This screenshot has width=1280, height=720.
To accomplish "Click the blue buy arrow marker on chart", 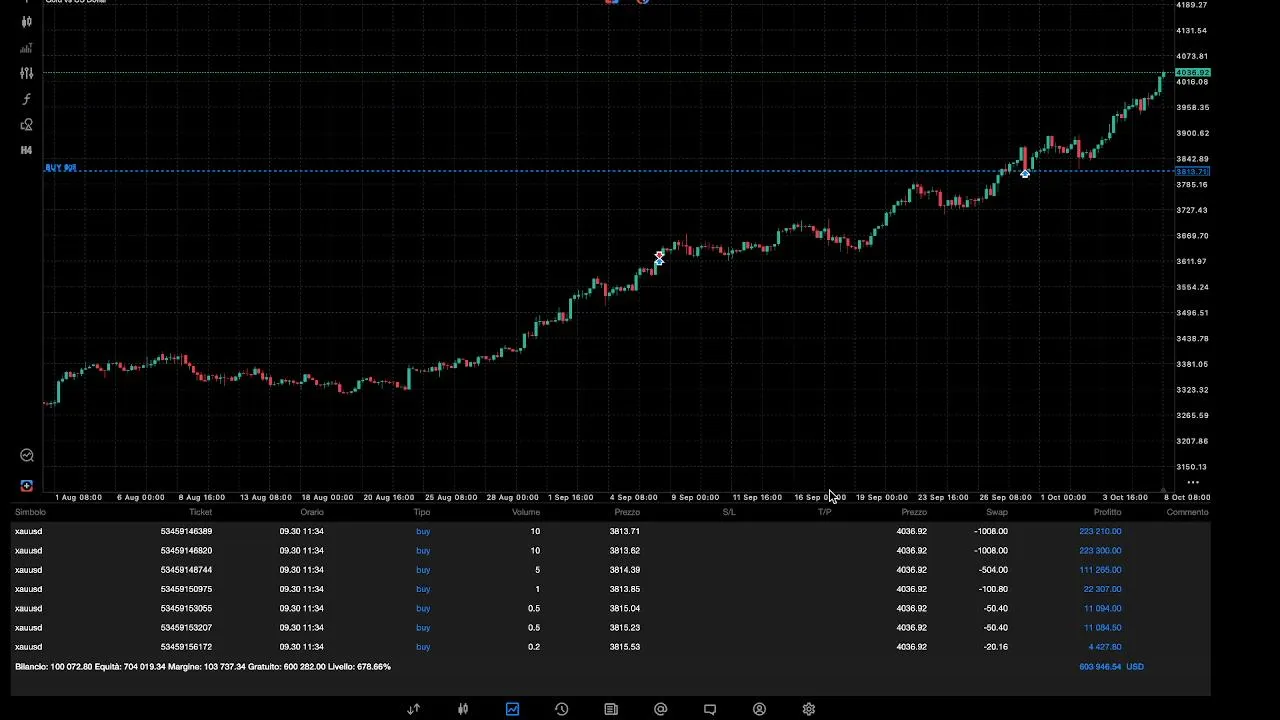I will click(1025, 174).
